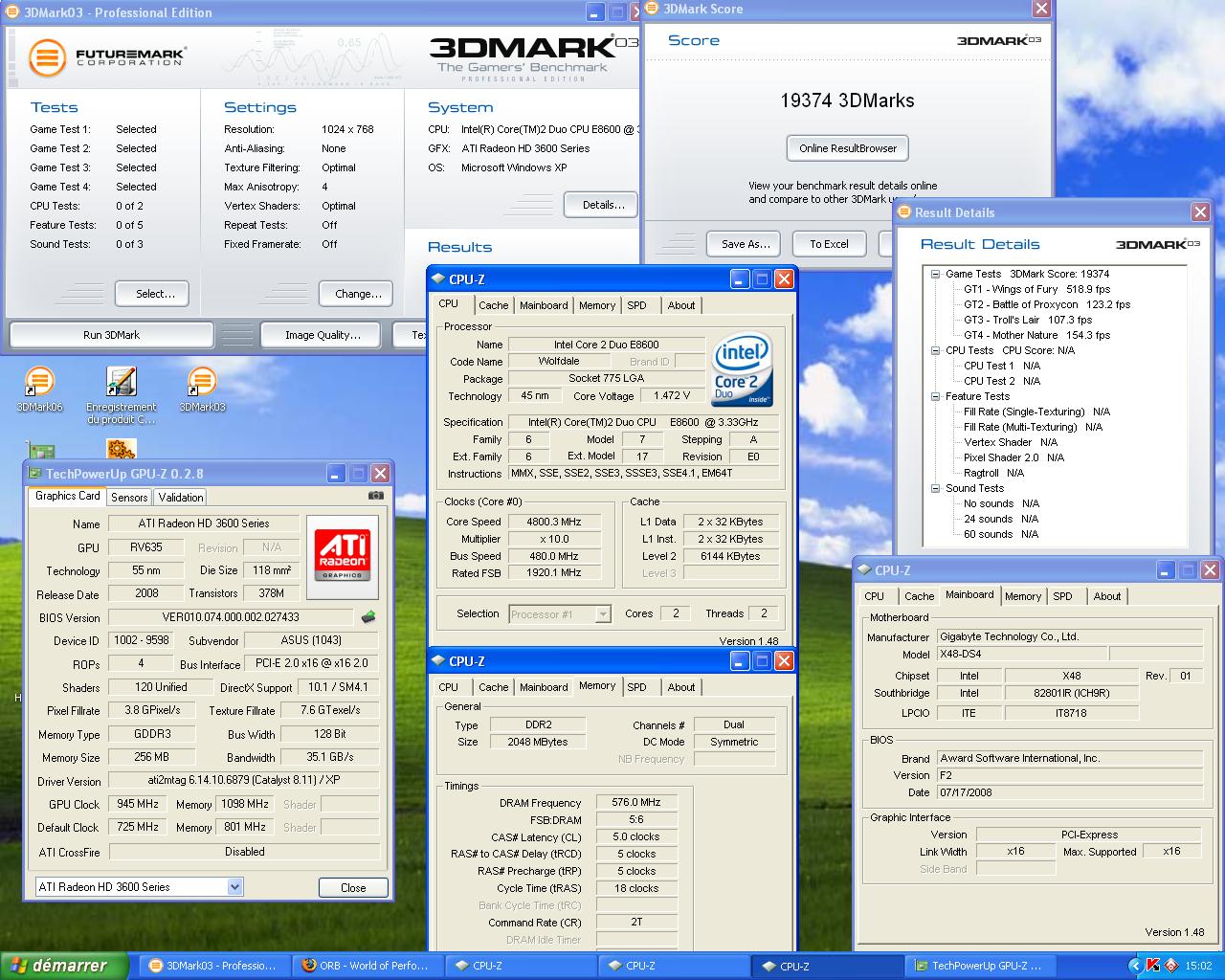Click the BIOS Date 07/17/2008 field

(x=1069, y=792)
